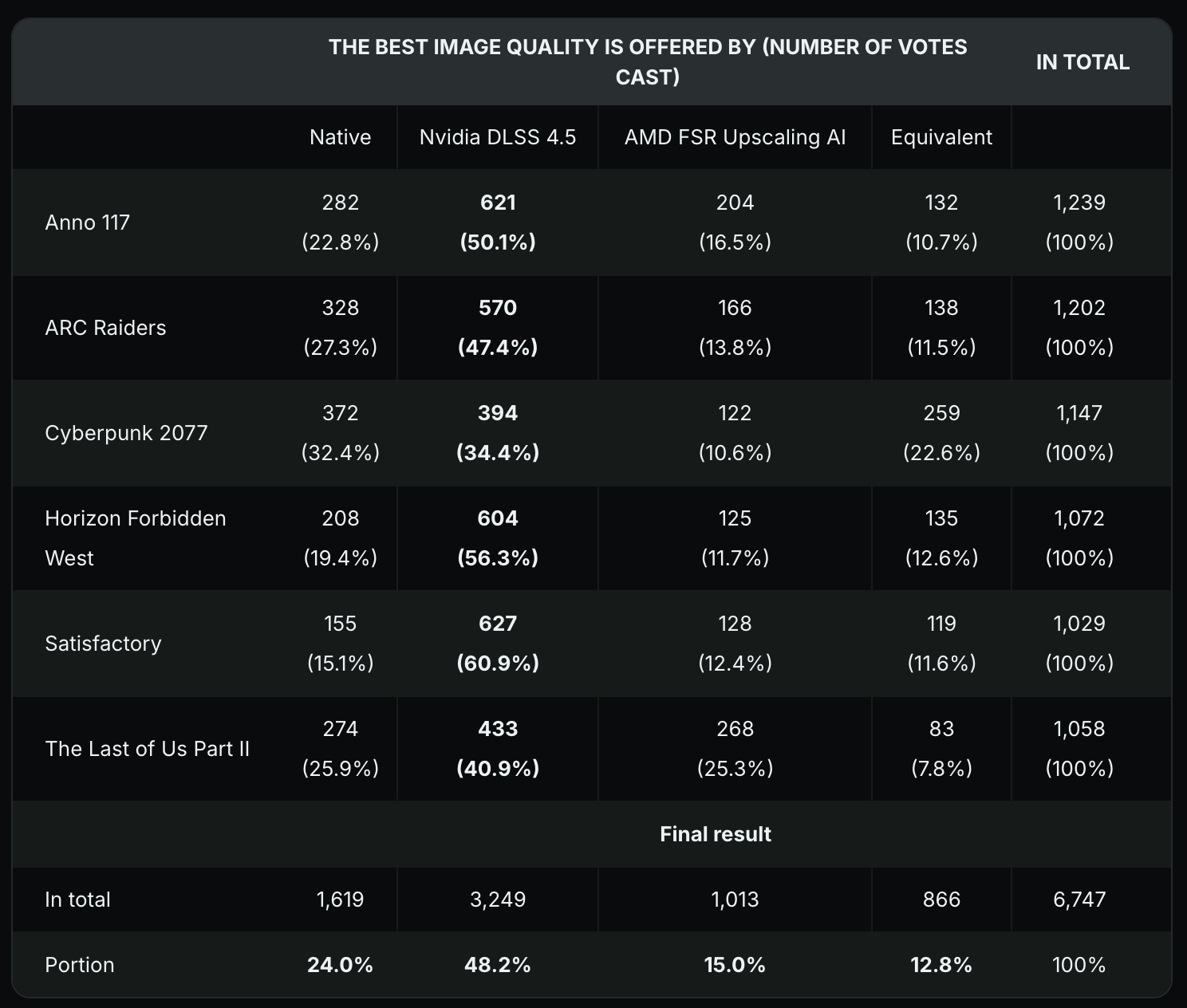Select the Anno 117 row label
The width and height of the screenshot is (1187, 1008).
(87, 222)
